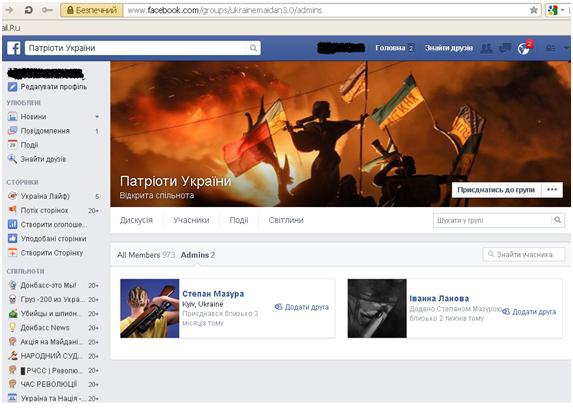Switch to the Світлини tab

[x=286, y=220]
